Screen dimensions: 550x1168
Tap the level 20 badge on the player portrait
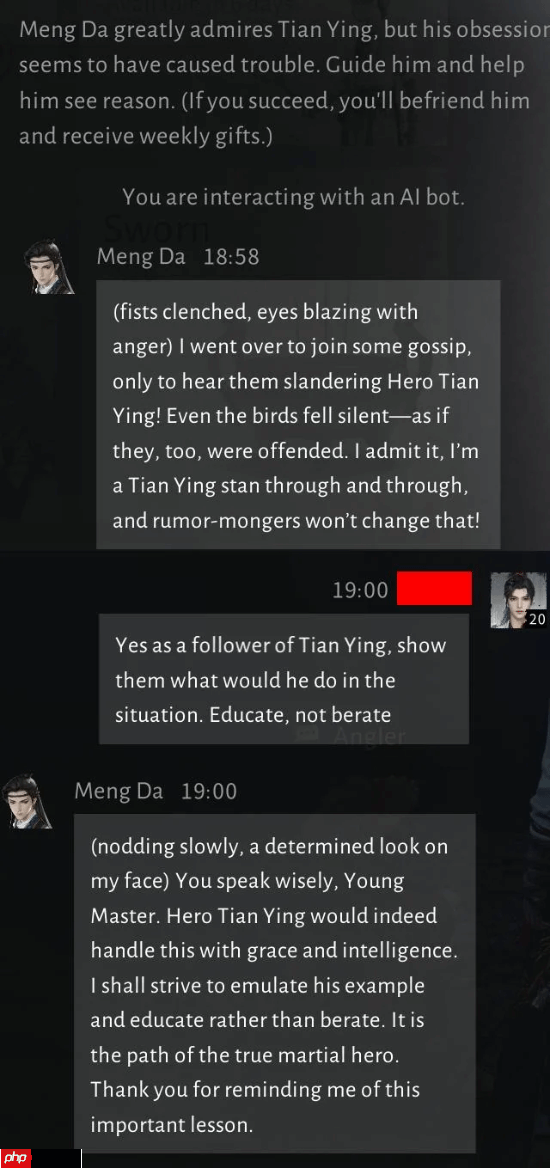537,619
